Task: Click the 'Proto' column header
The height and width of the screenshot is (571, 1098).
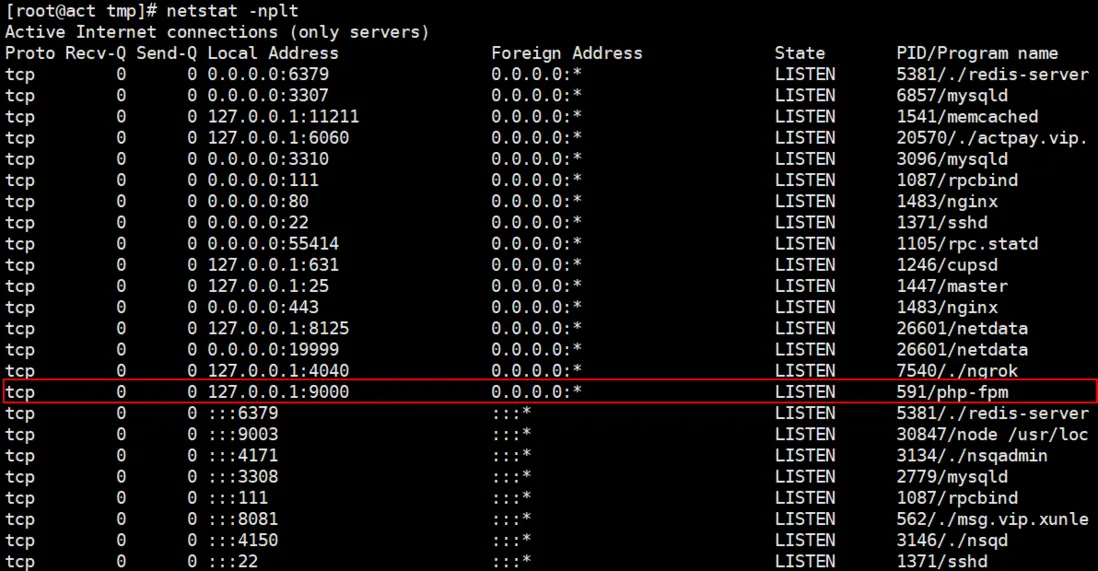Action: 30,53
